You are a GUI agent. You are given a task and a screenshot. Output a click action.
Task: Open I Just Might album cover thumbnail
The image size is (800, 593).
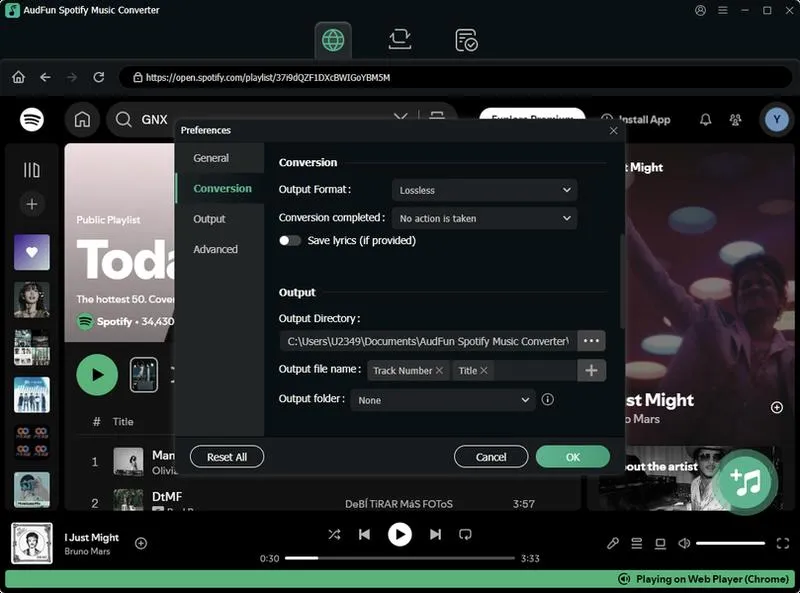coord(32,543)
